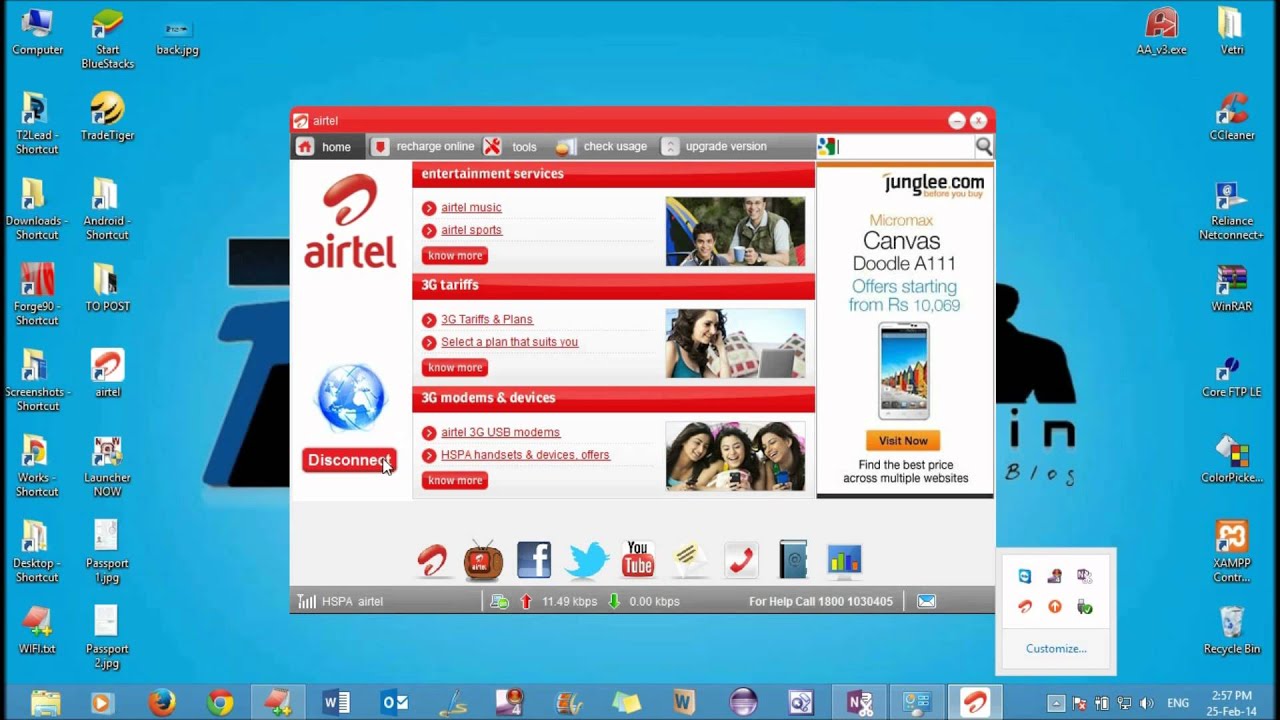Click airtel icon in tray overflow
This screenshot has width=1280, height=720.
coord(1025,607)
